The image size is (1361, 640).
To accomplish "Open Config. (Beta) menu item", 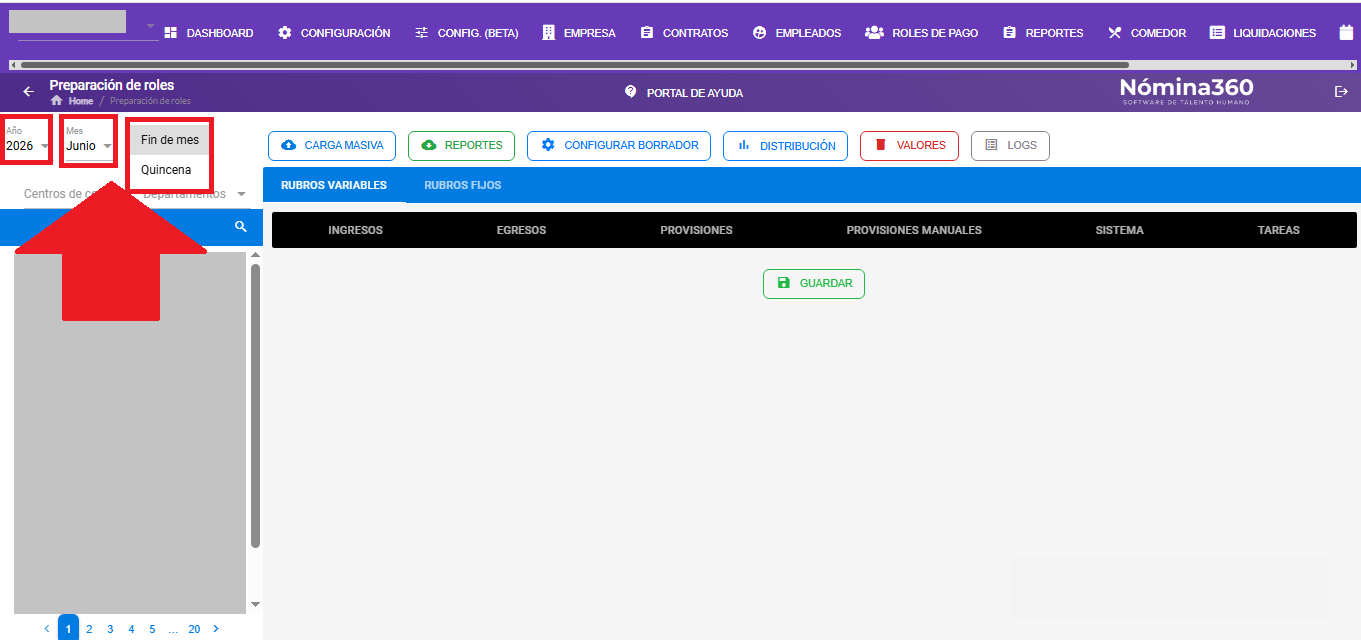I will 466,33.
